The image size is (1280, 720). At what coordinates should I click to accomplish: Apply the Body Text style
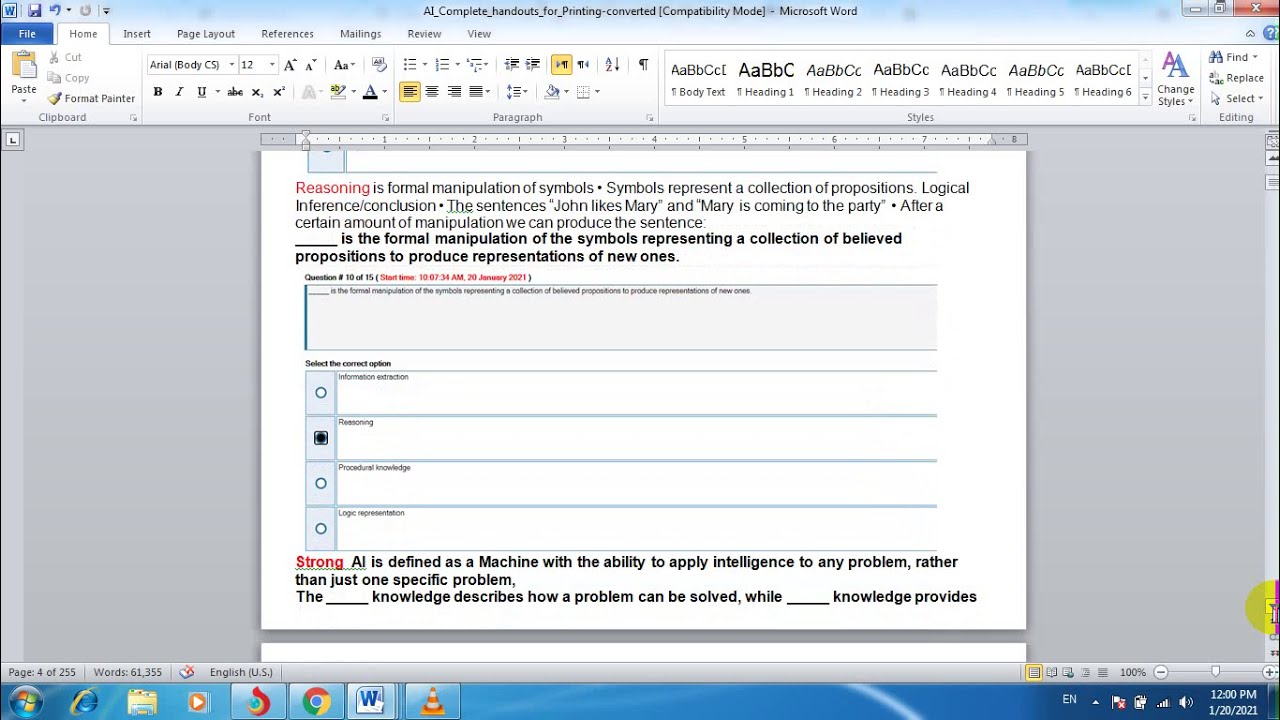coord(698,79)
